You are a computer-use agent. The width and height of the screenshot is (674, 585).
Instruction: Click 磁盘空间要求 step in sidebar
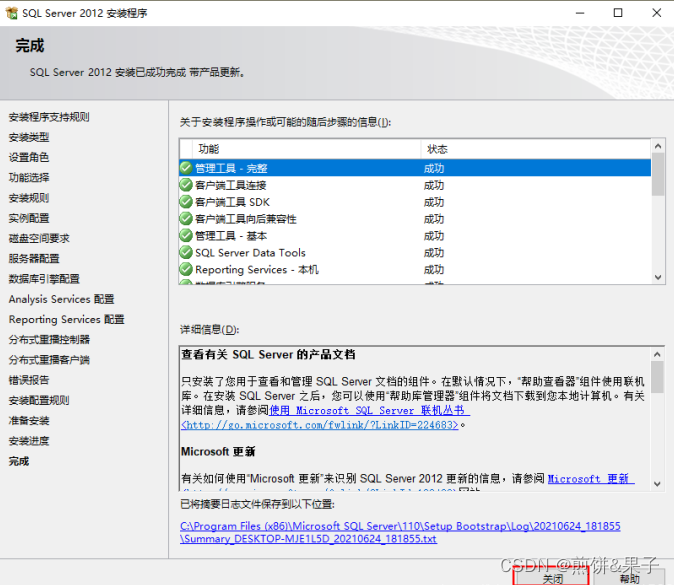[x=39, y=238]
